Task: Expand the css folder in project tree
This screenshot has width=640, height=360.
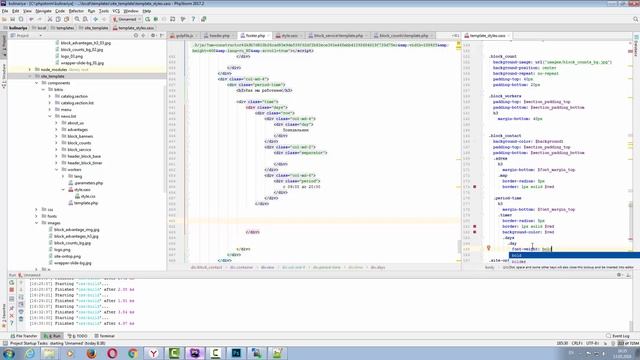Action: (36, 210)
